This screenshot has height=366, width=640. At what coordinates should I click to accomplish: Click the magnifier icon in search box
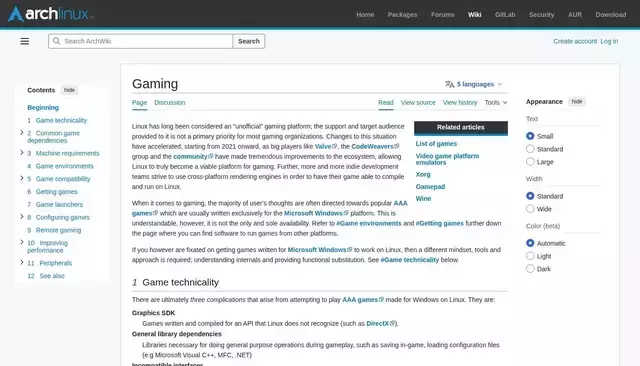pyautogui.click(x=56, y=41)
